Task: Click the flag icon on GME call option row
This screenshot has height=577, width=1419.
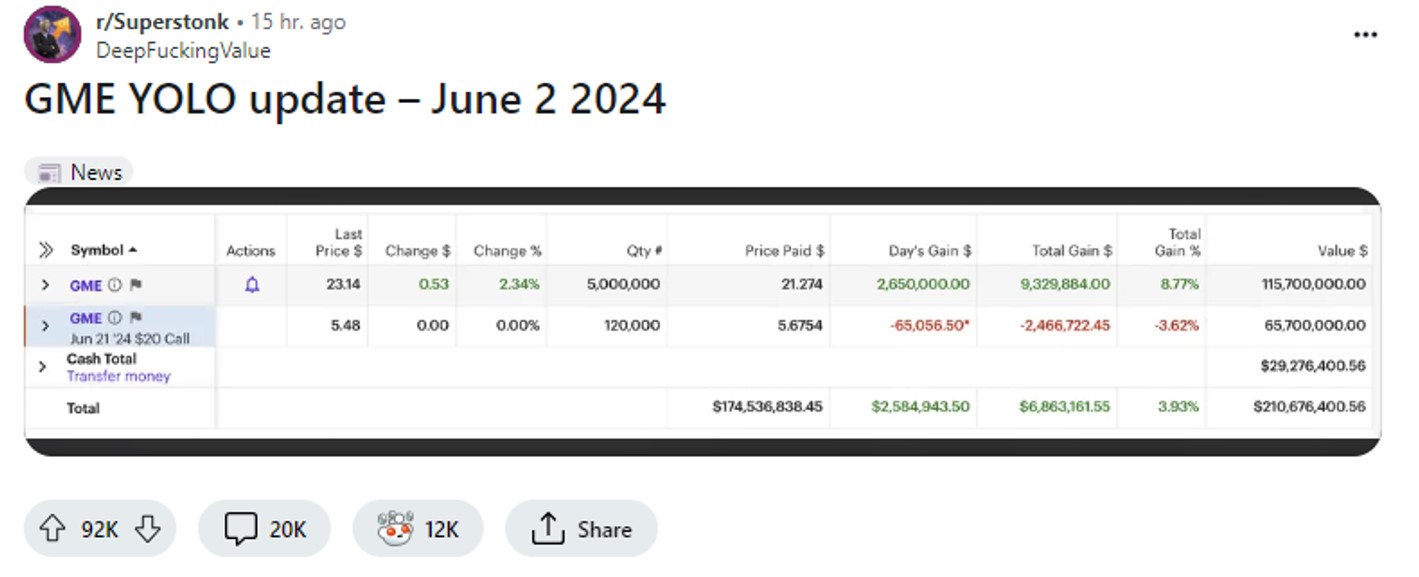Action: click(135, 318)
